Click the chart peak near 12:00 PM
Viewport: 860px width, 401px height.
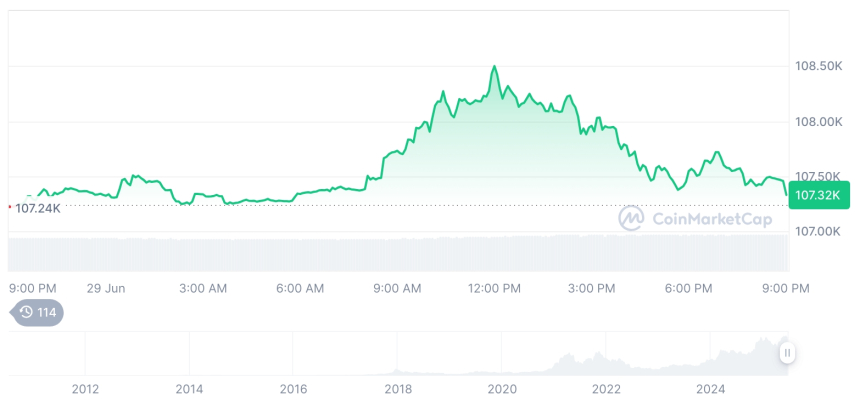(x=494, y=67)
